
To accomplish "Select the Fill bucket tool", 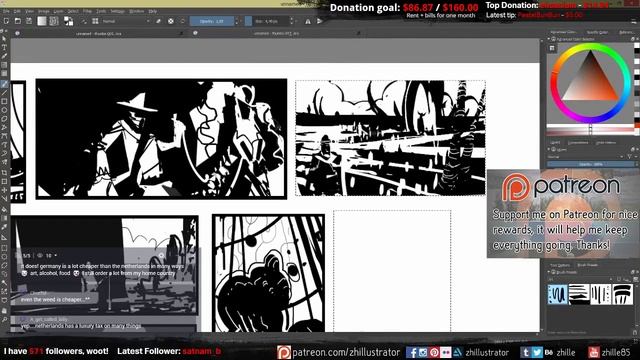I will 4,209.
